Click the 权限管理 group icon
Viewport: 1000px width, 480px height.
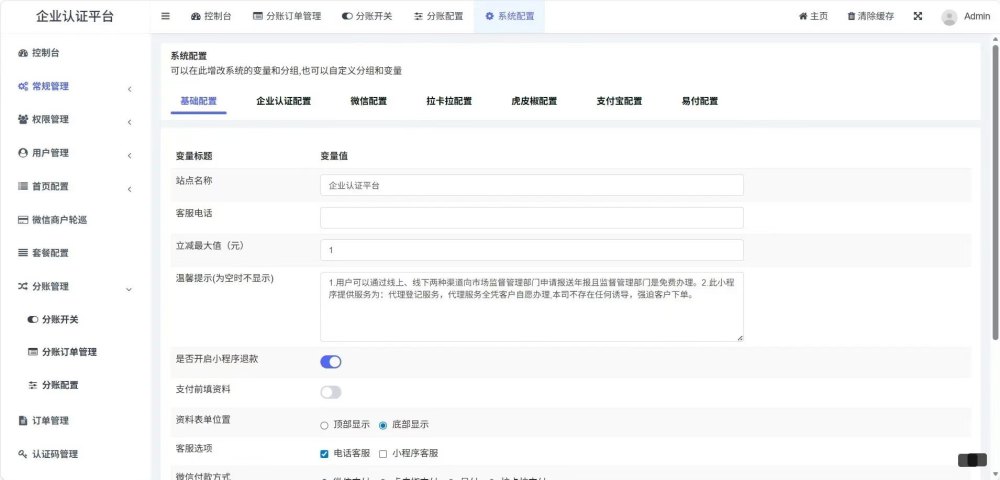point(22,120)
